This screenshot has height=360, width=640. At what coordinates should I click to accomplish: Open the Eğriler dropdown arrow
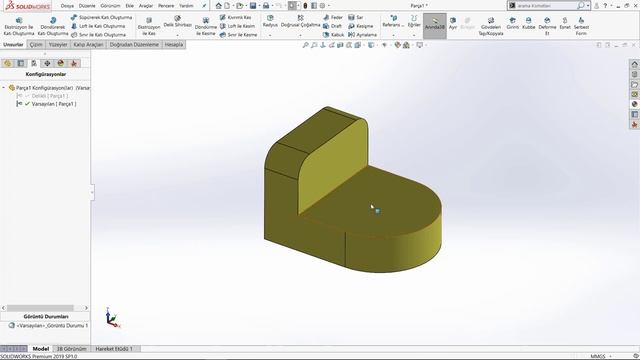point(414,36)
